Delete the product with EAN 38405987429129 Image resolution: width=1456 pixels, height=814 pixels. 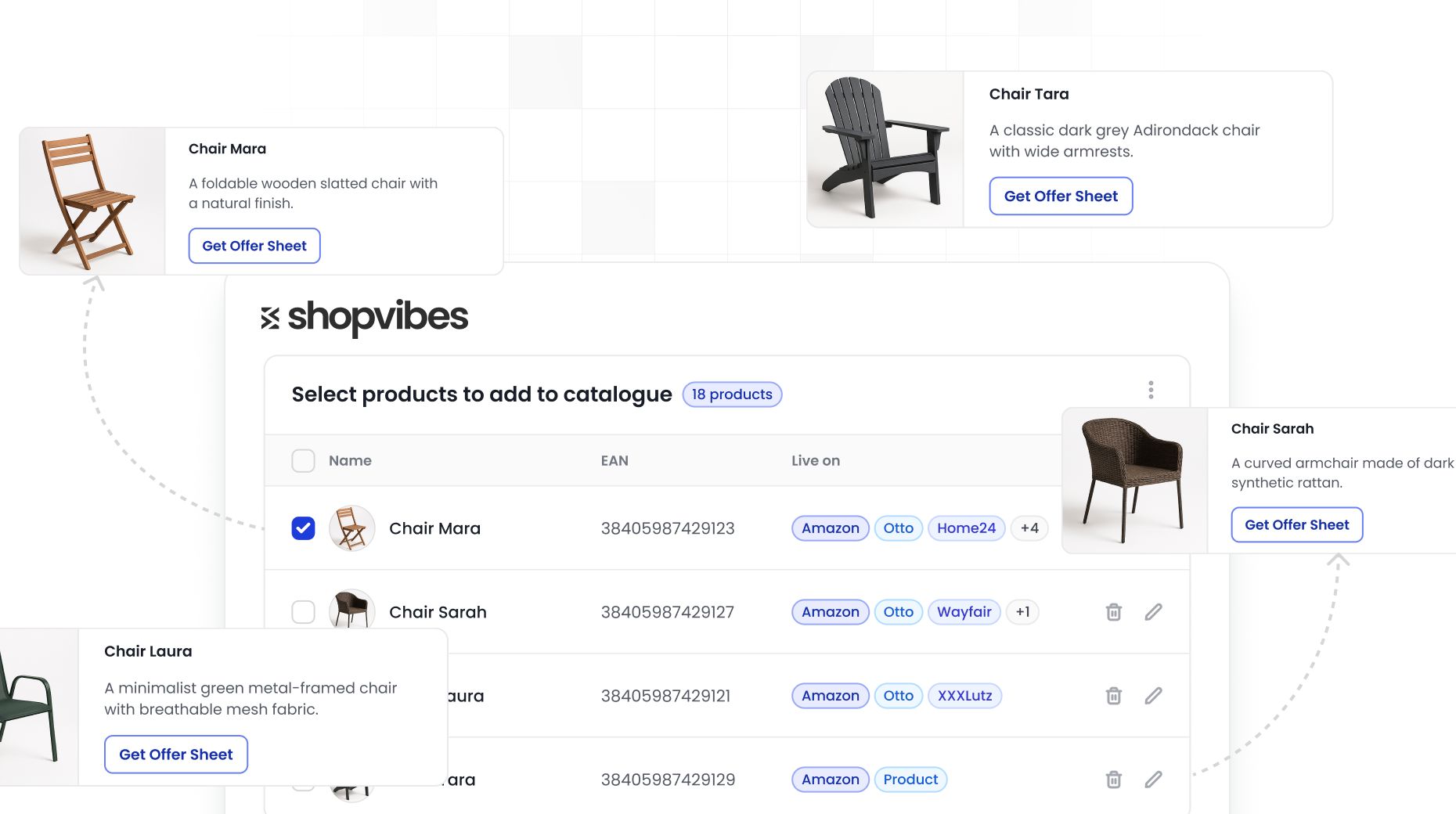click(1114, 780)
